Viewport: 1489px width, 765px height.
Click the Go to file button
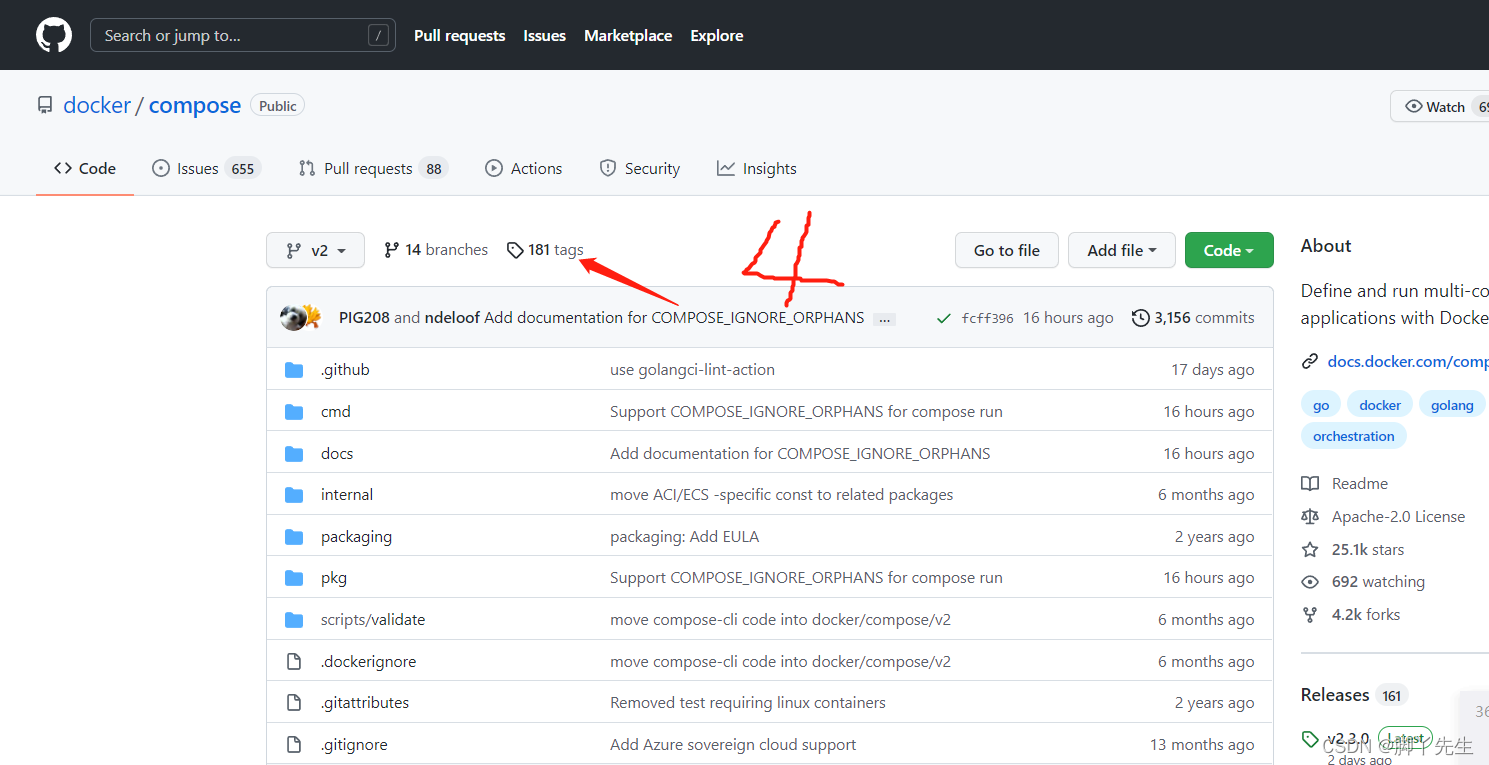coord(1007,250)
